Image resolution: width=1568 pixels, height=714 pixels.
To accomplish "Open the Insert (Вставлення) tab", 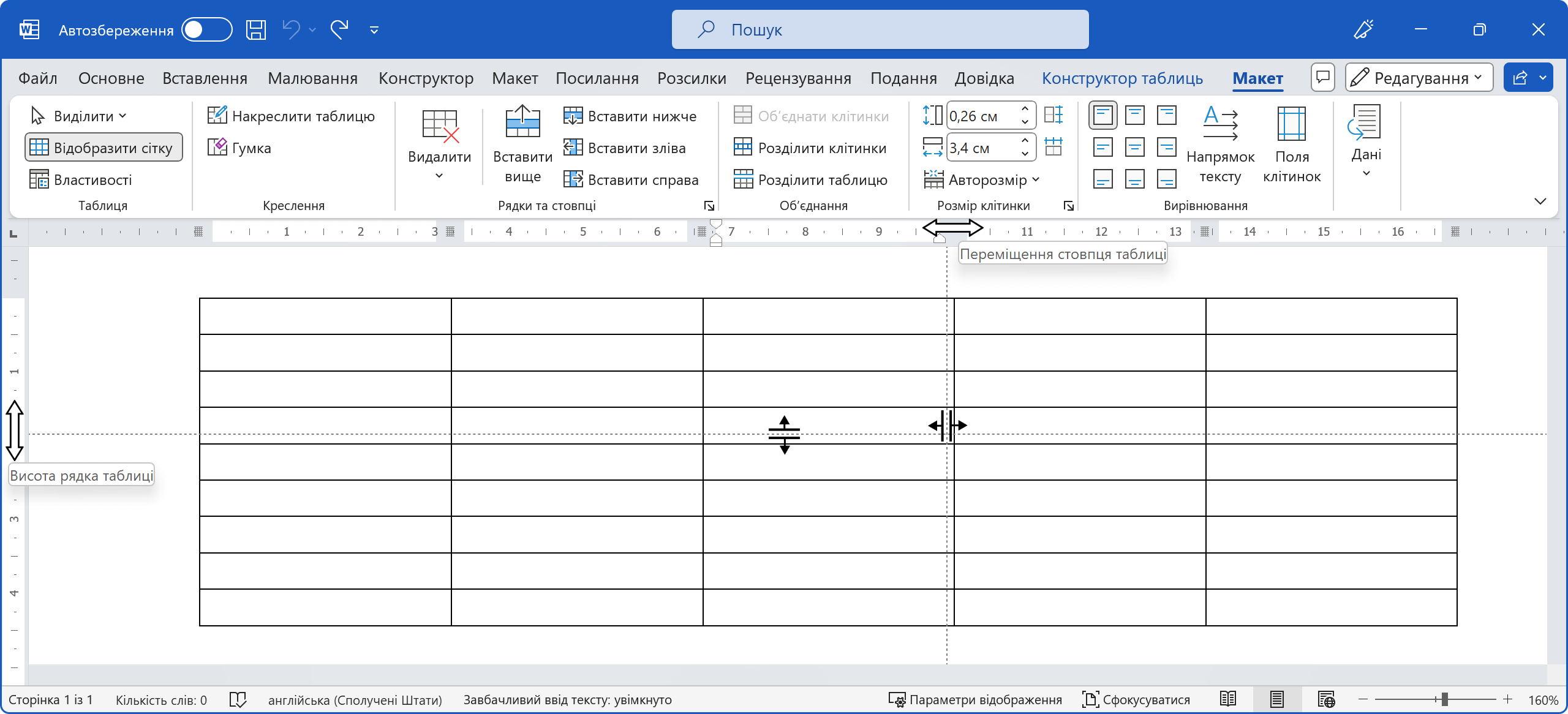I will [x=205, y=78].
